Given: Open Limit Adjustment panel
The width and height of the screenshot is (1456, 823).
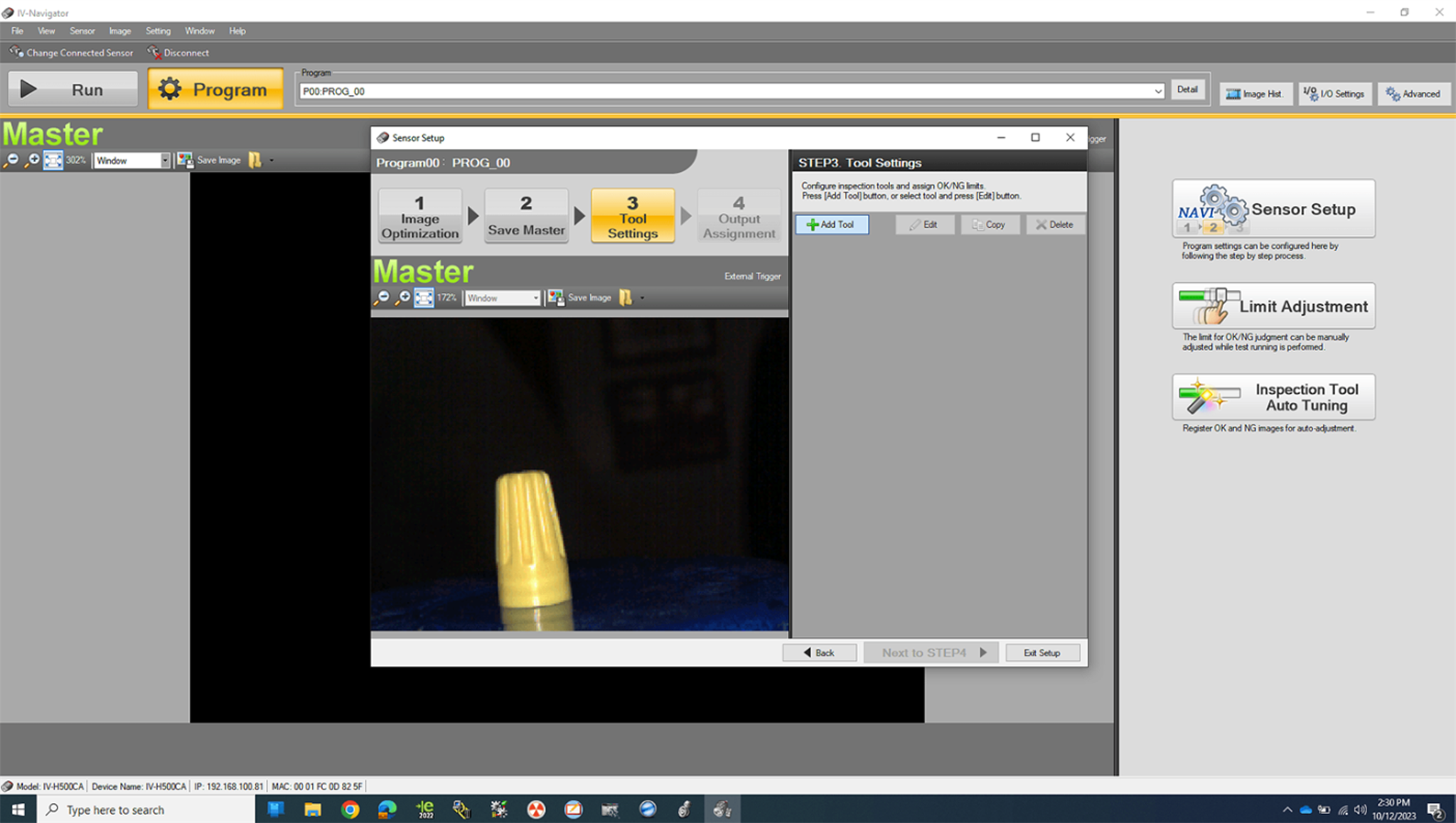Looking at the screenshot, I should click(x=1273, y=306).
